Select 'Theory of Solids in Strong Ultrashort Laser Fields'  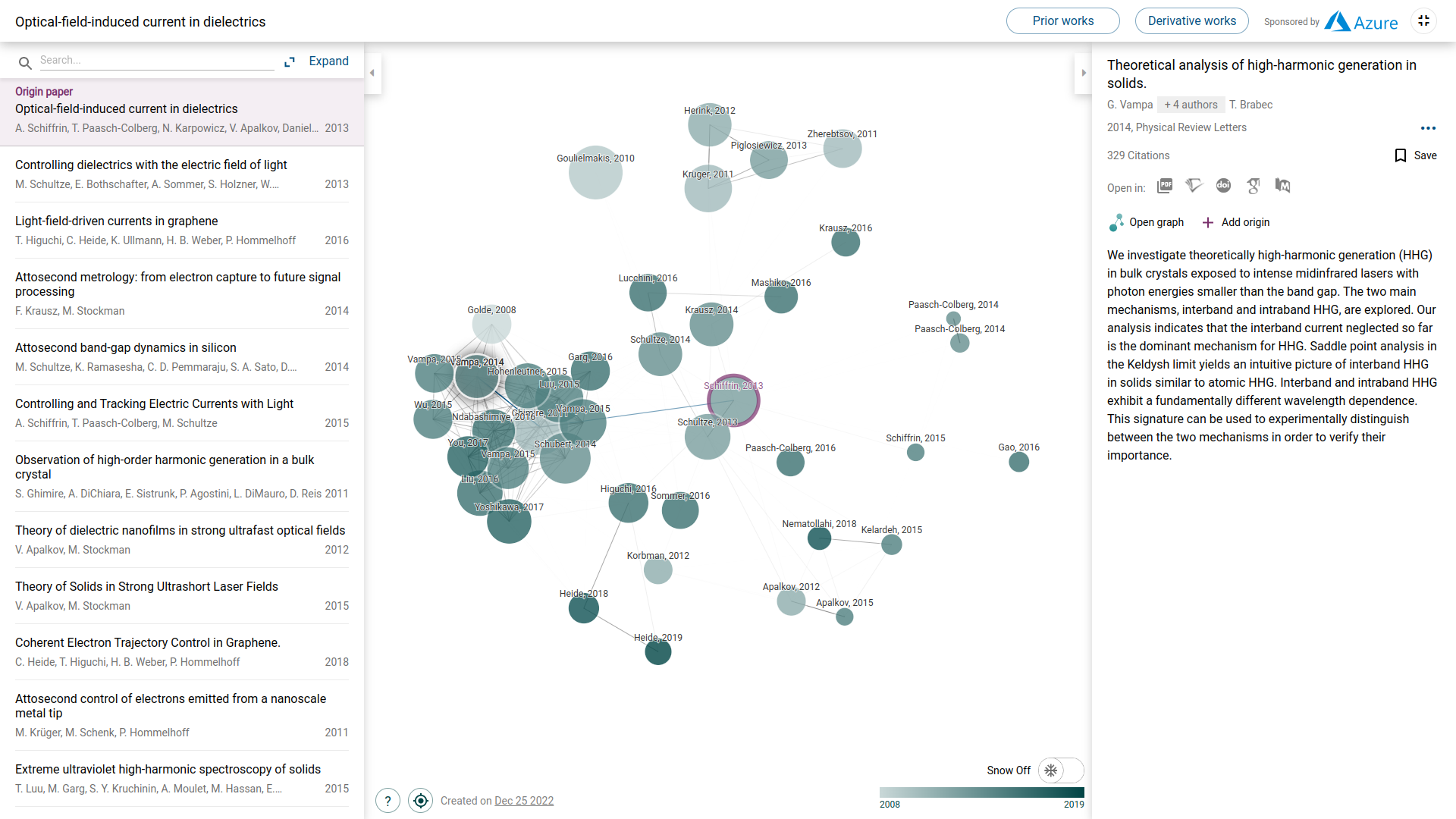(x=182, y=596)
